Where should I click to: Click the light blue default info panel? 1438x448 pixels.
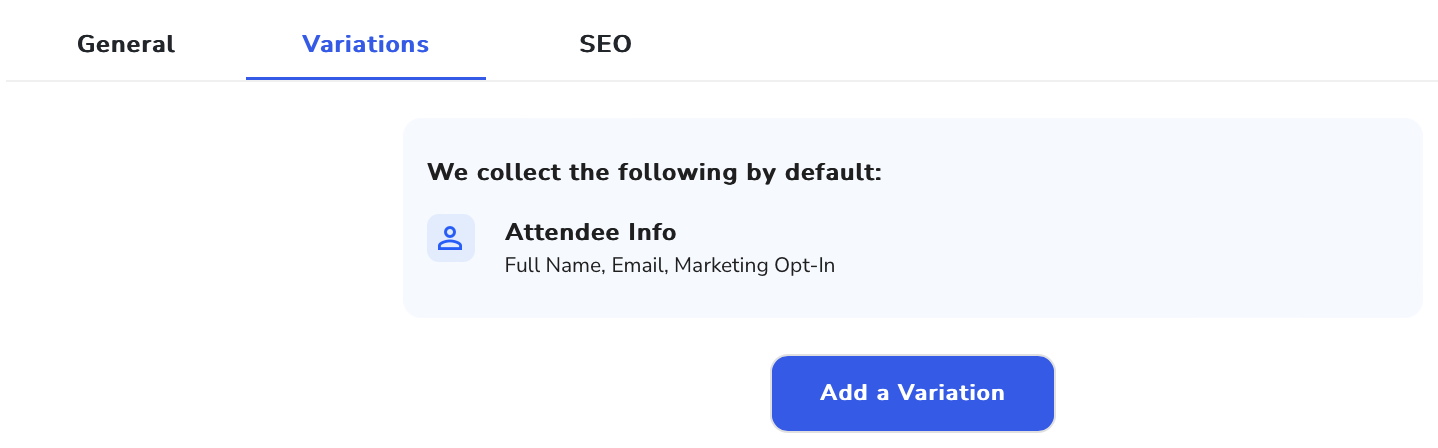click(x=912, y=218)
